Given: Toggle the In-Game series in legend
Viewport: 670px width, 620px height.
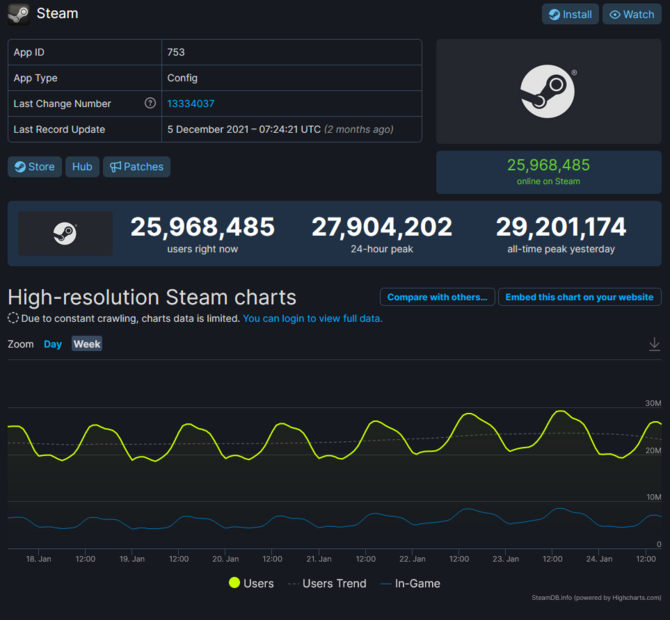Looking at the screenshot, I should point(410,583).
